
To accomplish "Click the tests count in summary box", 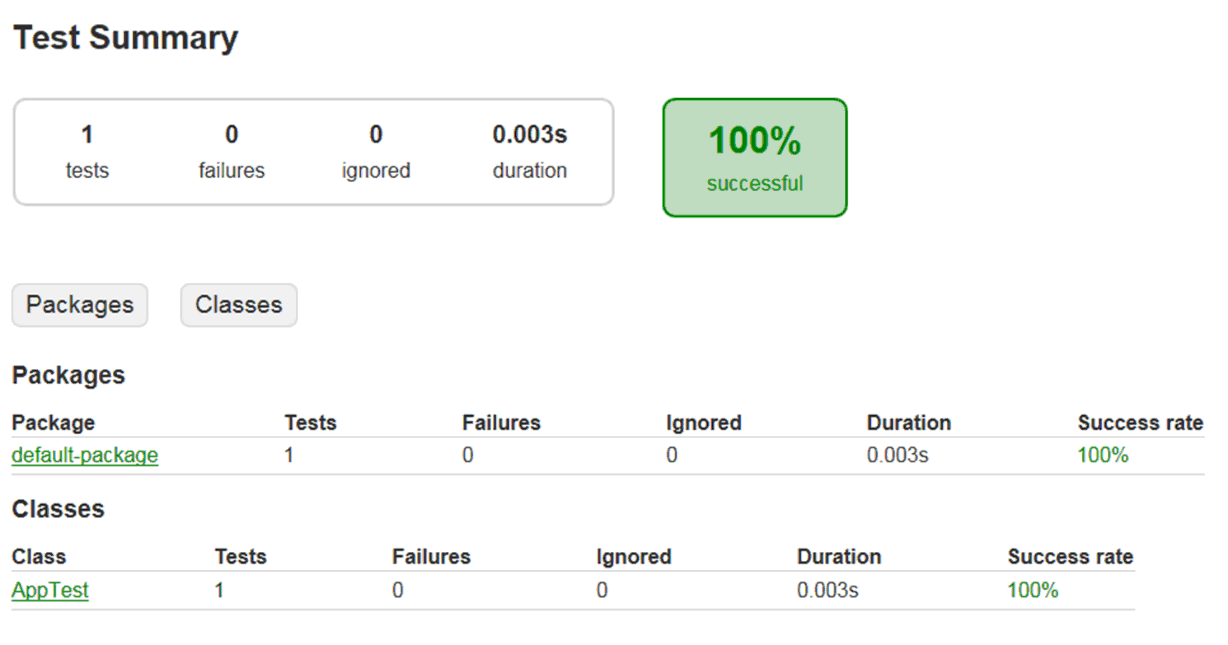I will 87,135.
